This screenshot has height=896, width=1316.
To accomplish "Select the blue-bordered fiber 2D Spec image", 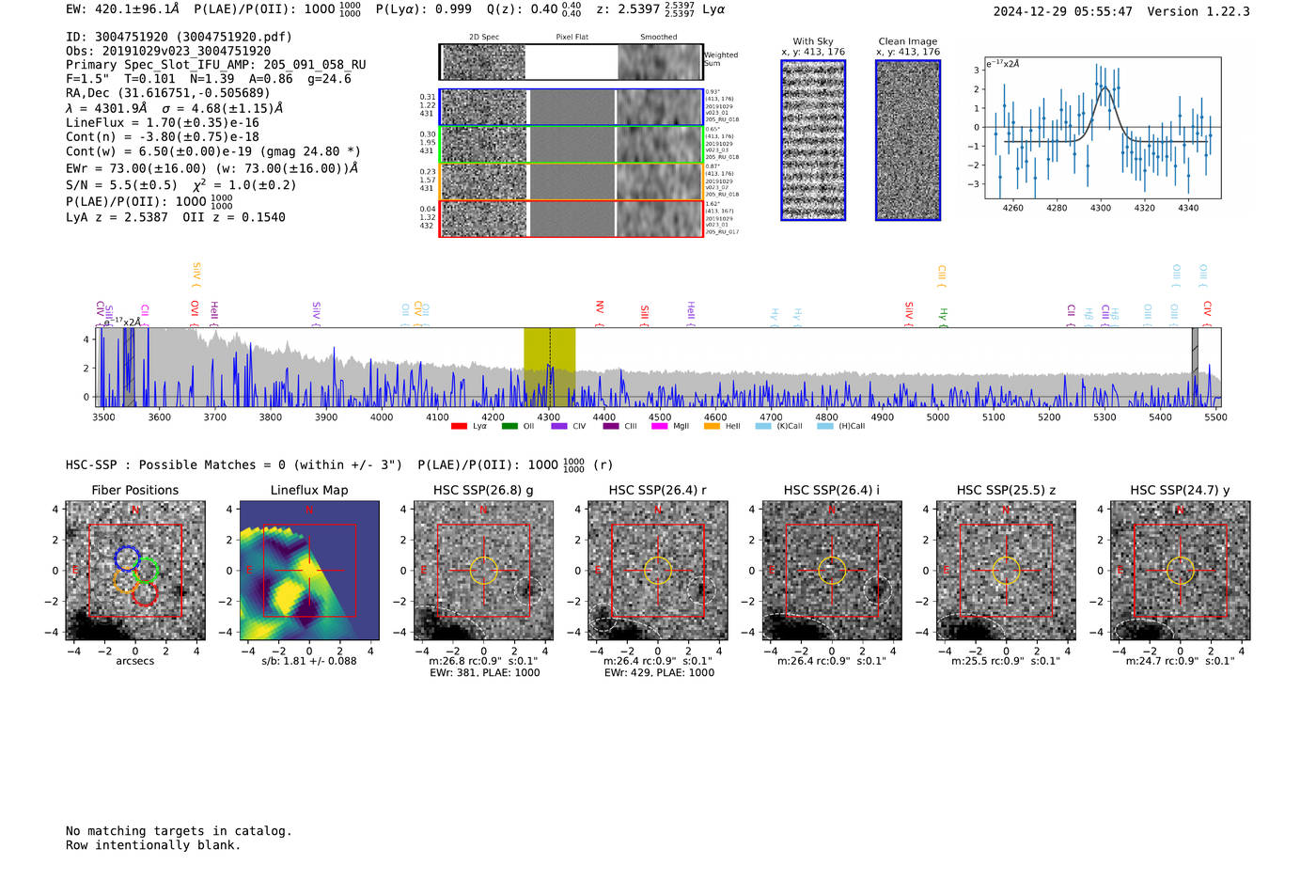I will coord(483,107).
